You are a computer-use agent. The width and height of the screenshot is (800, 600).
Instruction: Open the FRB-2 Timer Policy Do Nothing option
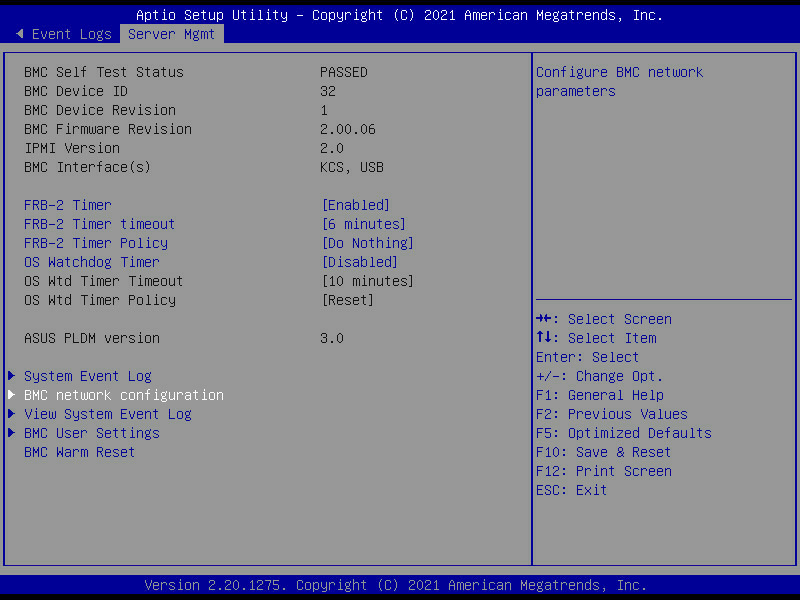pyautogui.click(x=367, y=243)
